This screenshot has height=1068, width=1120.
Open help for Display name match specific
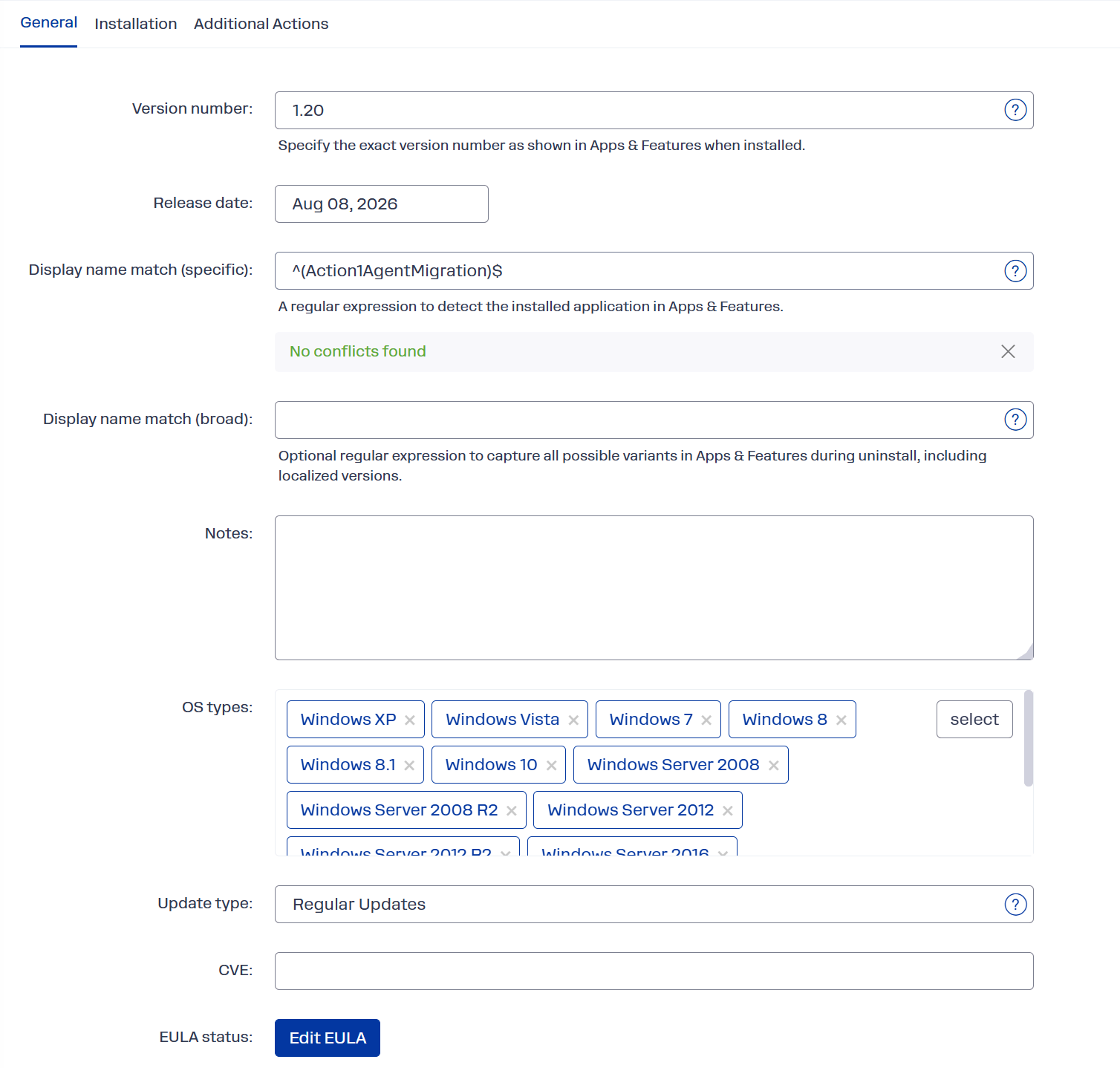[x=1015, y=271]
